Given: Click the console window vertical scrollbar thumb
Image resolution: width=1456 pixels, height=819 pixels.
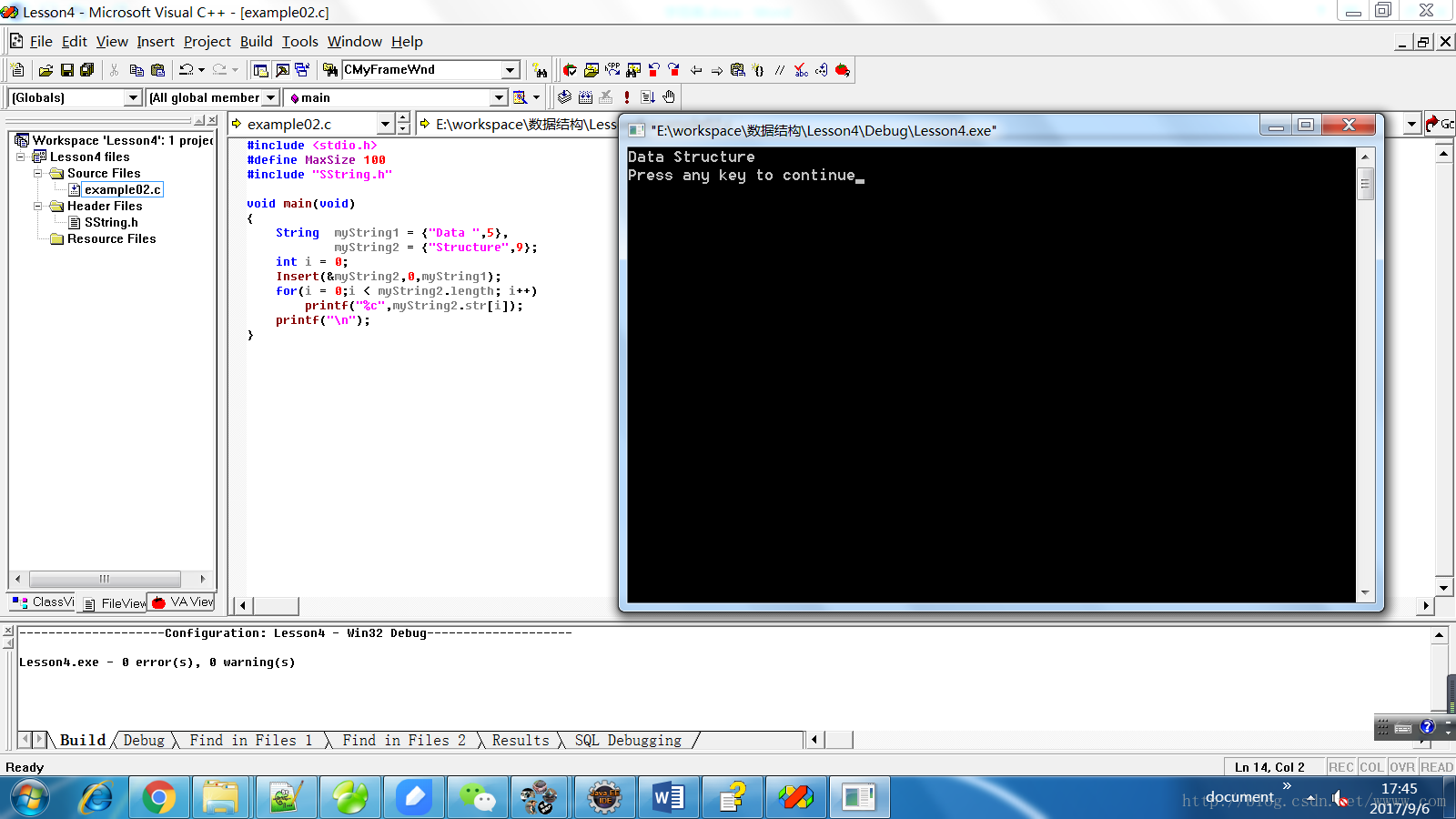Looking at the screenshot, I should click(x=1365, y=184).
